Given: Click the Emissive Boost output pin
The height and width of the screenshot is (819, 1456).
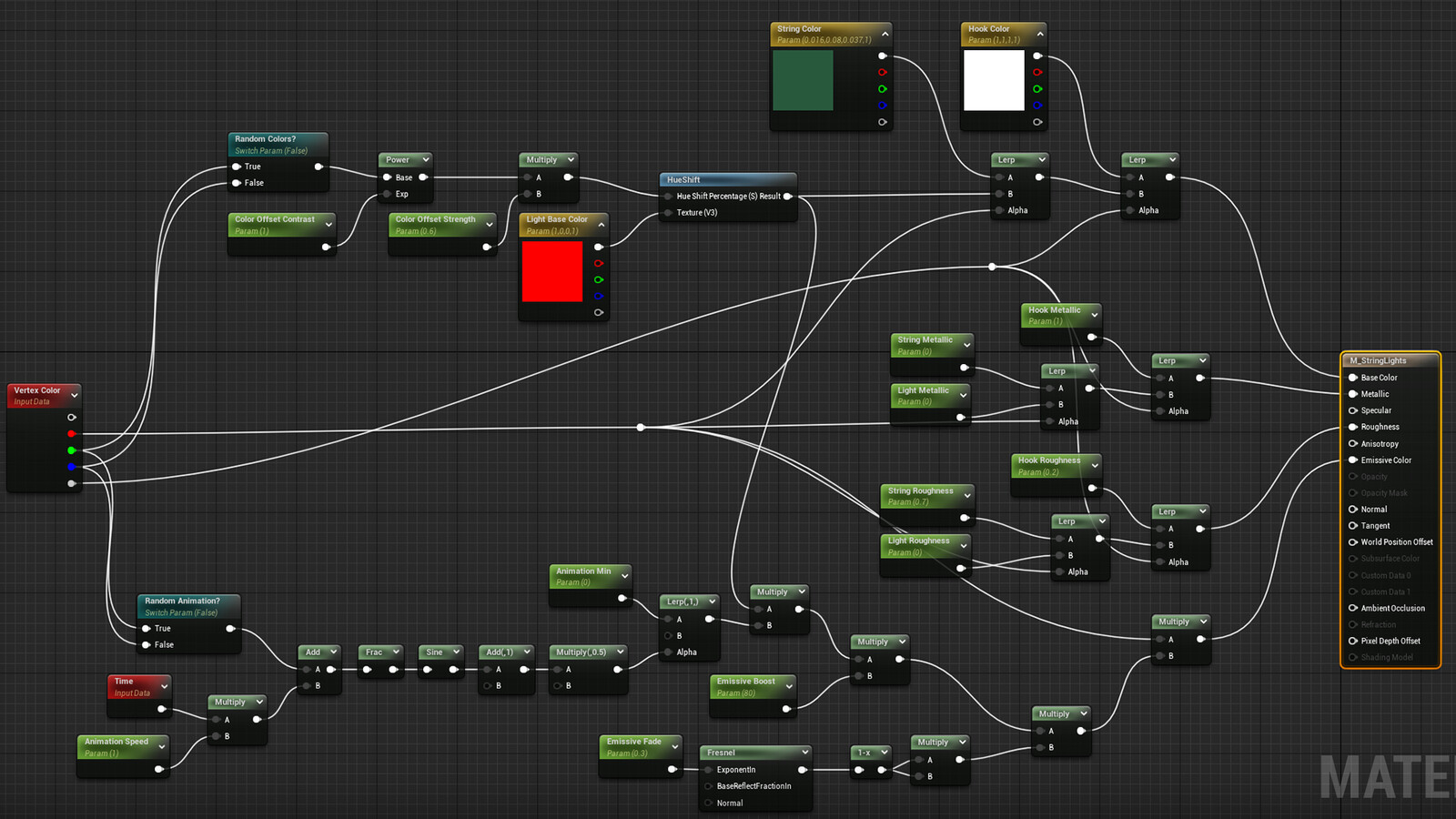Looking at the screenshot, I should [786, 708].
